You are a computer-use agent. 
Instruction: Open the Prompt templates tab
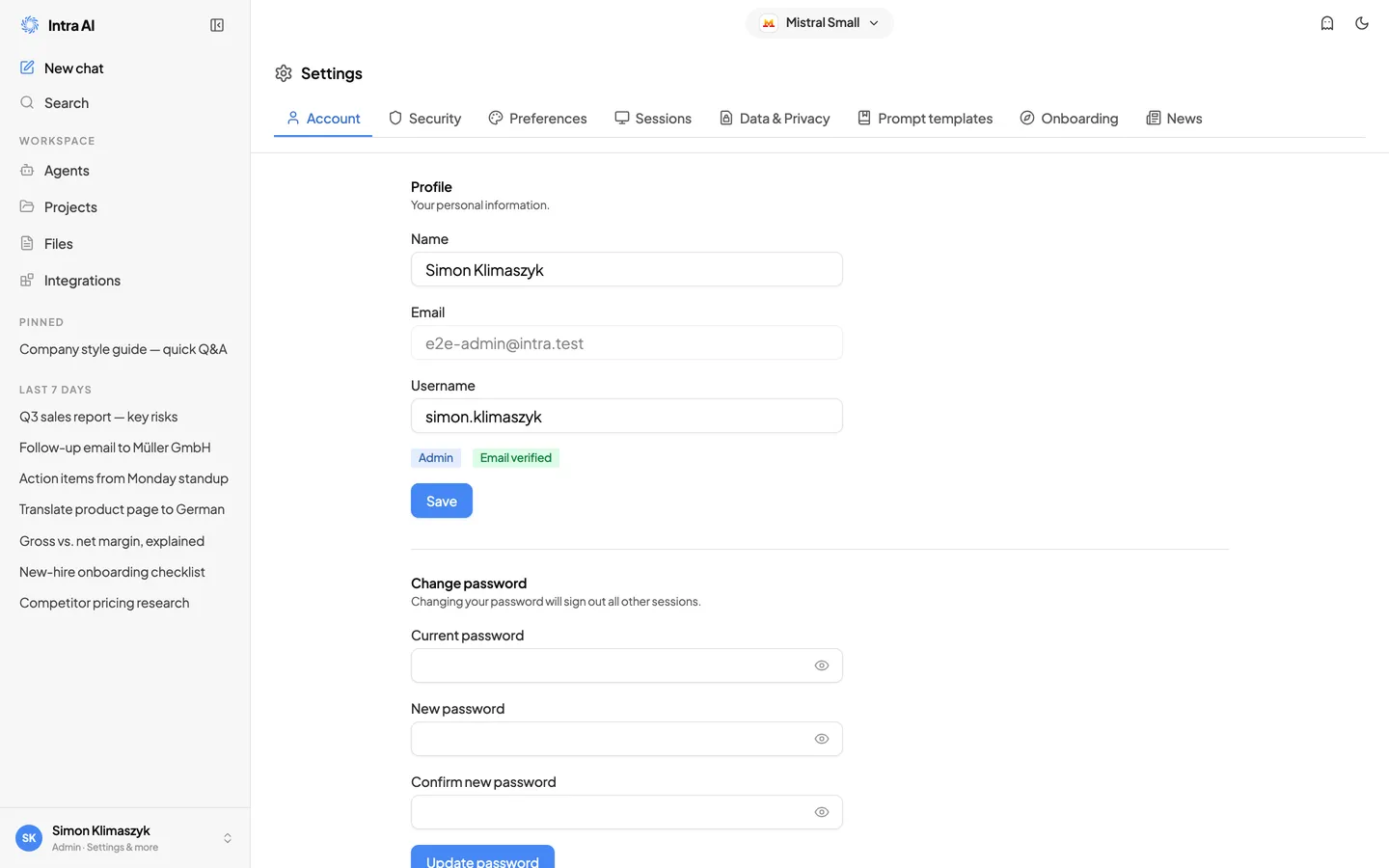[x=925, y=119]
